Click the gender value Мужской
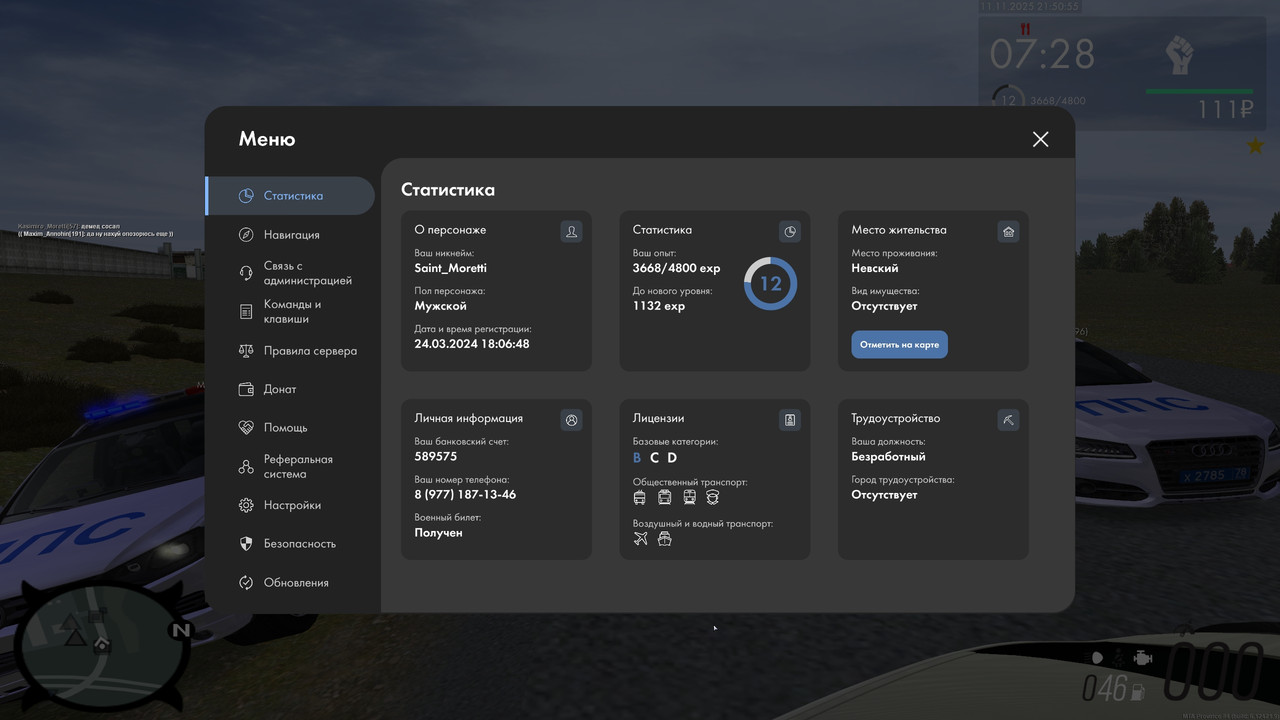Image resolution: width=1280 pixels, height=720 pixels. pos(441,306)
